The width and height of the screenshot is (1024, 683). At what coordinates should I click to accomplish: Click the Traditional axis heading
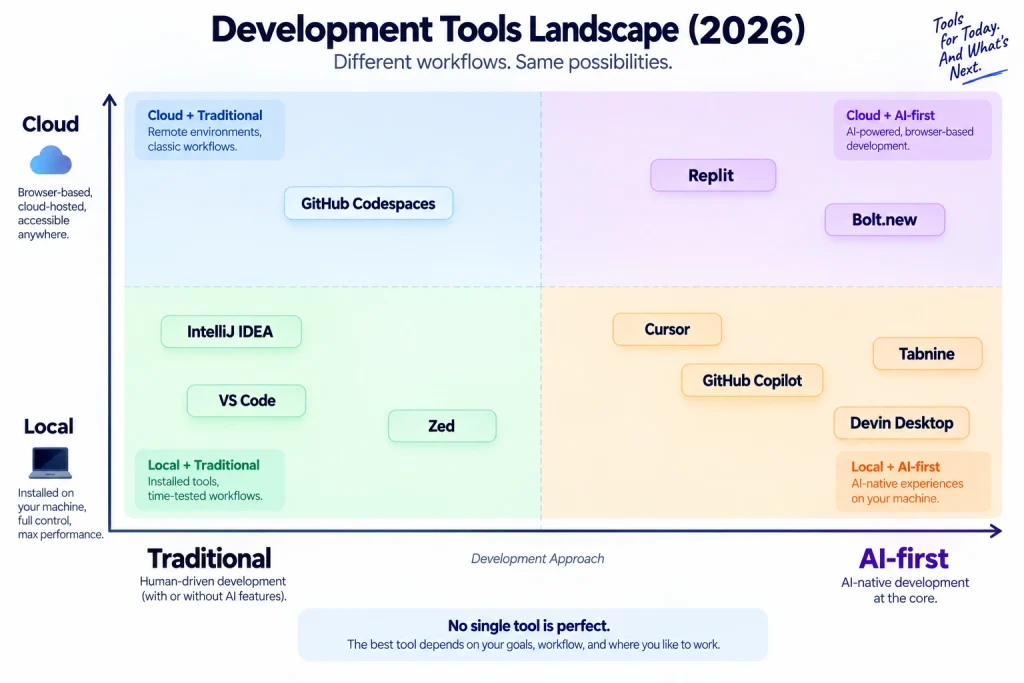coord(209,559)
